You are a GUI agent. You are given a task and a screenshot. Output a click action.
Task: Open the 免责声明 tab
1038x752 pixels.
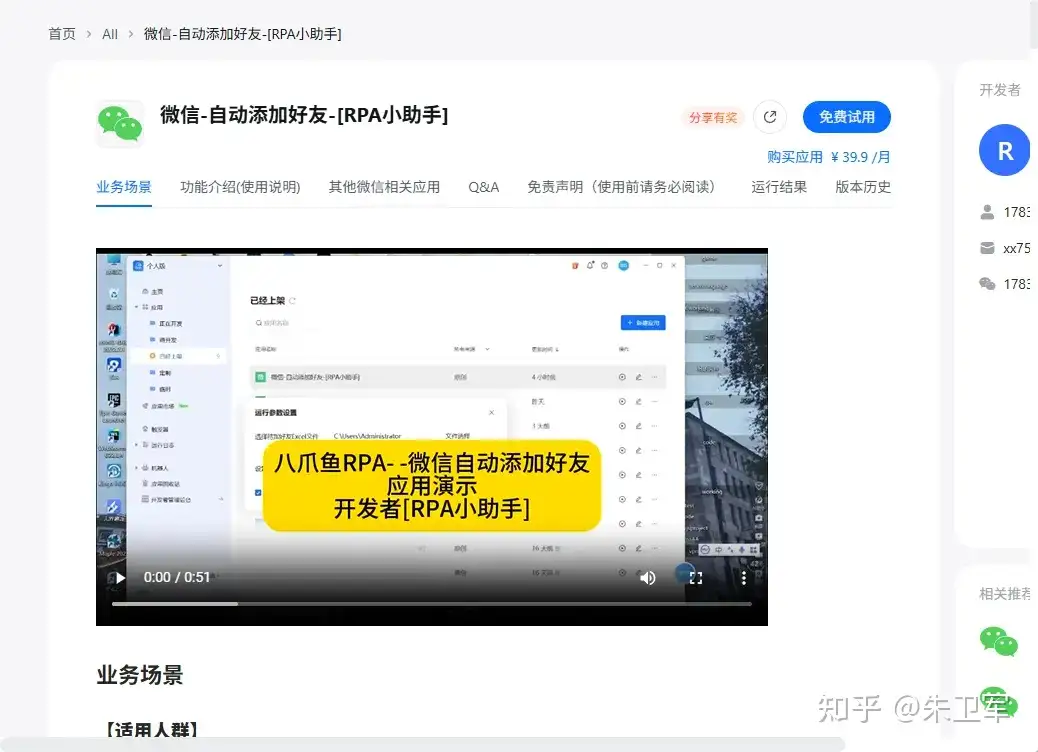click(x=621, y=187)
